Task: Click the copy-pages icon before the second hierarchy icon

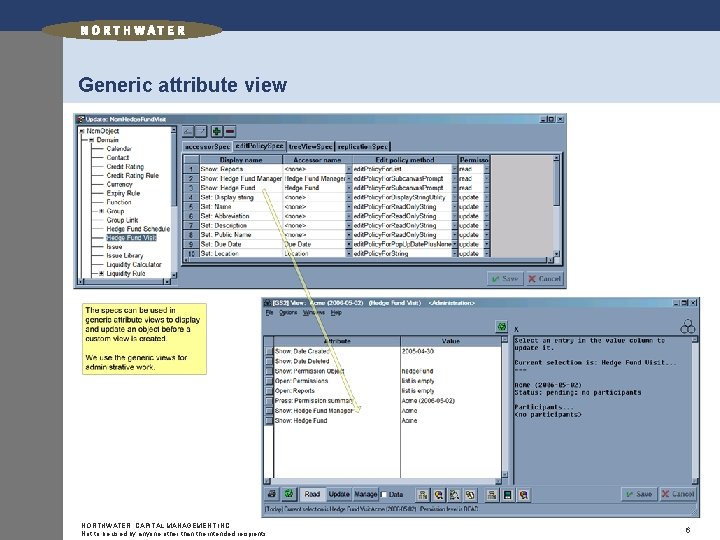Action: click(x=470, y=495)
